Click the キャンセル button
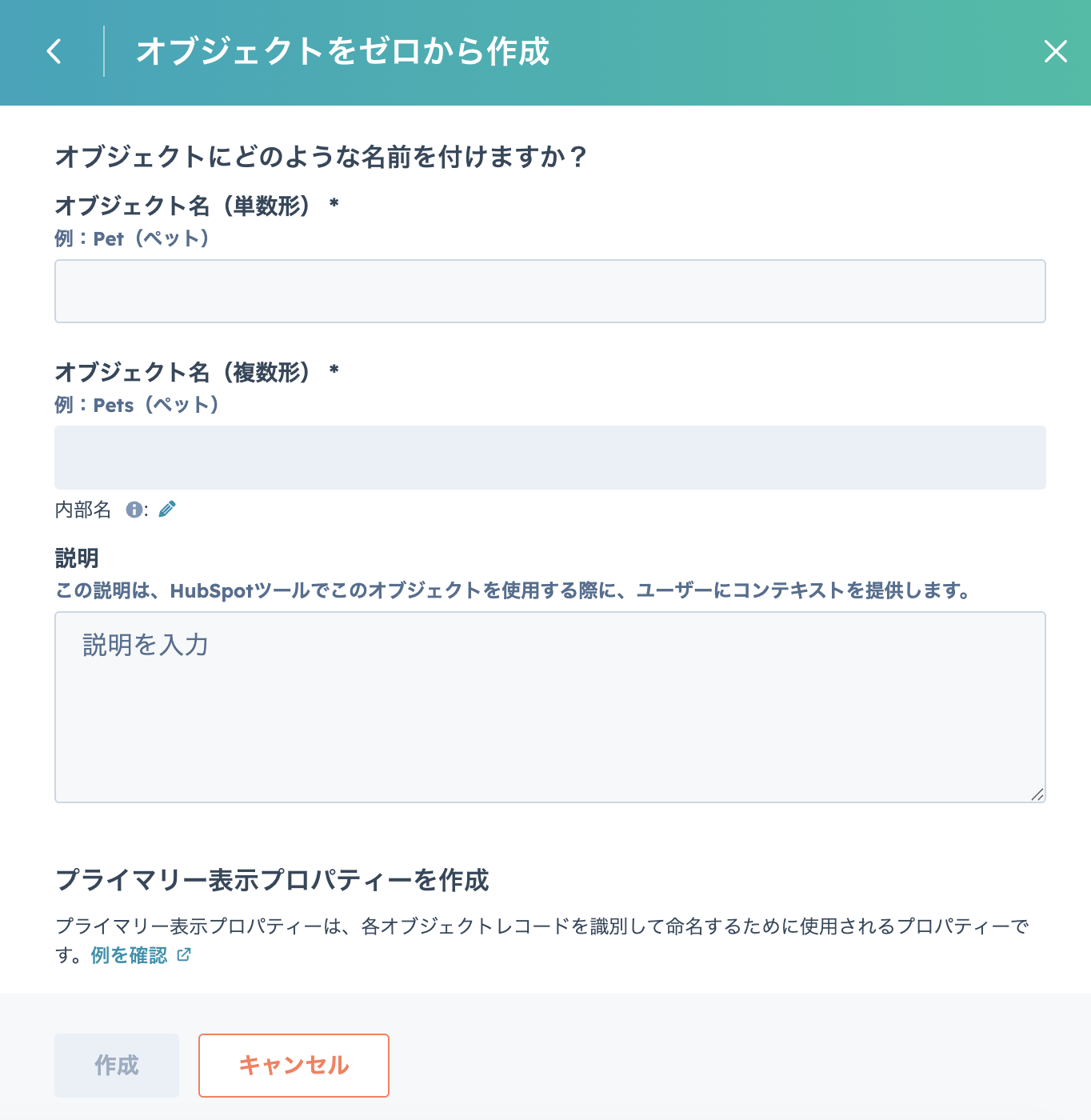The height and width of the screenshot is (1120, 1091). tap(294, 1066)
